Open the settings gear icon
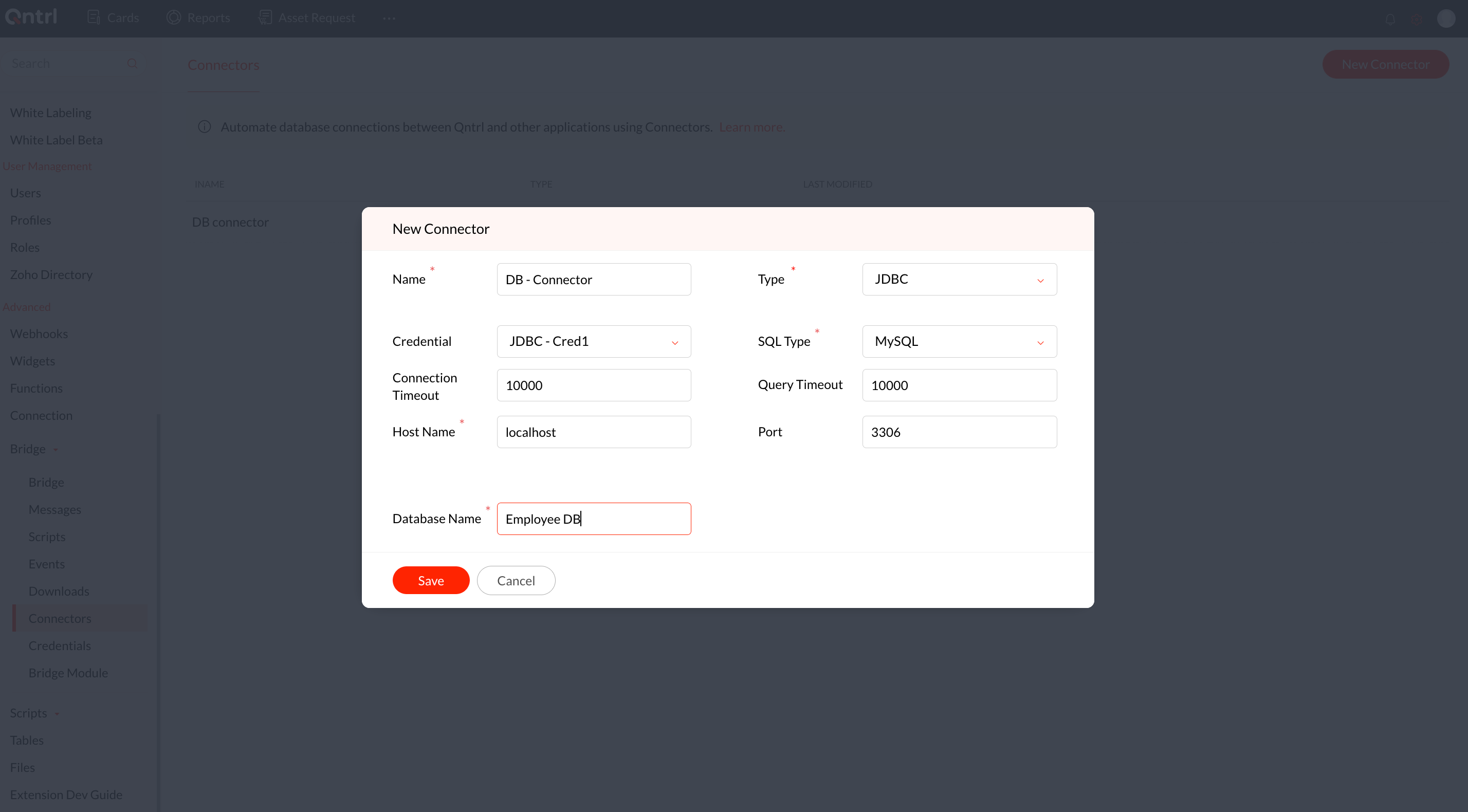This screenshot has width=1468, height=812. 1416,19
